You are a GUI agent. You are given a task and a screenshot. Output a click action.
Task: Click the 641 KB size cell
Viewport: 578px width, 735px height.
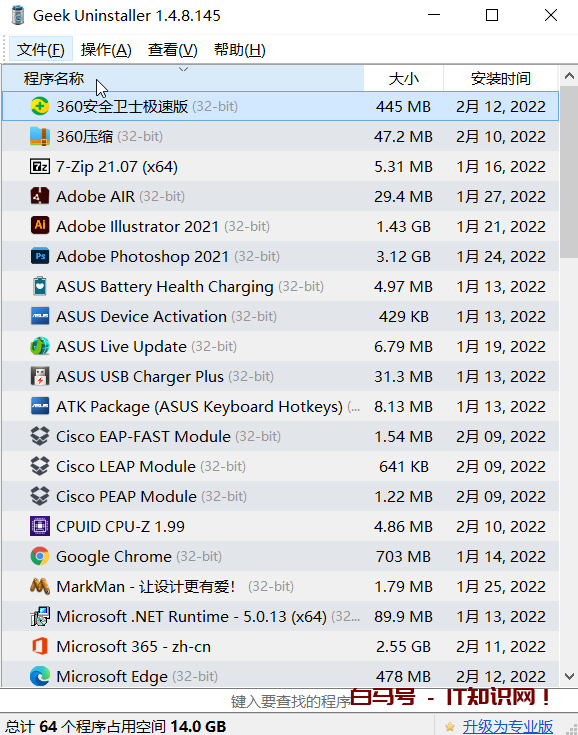[x=404, y=466]
